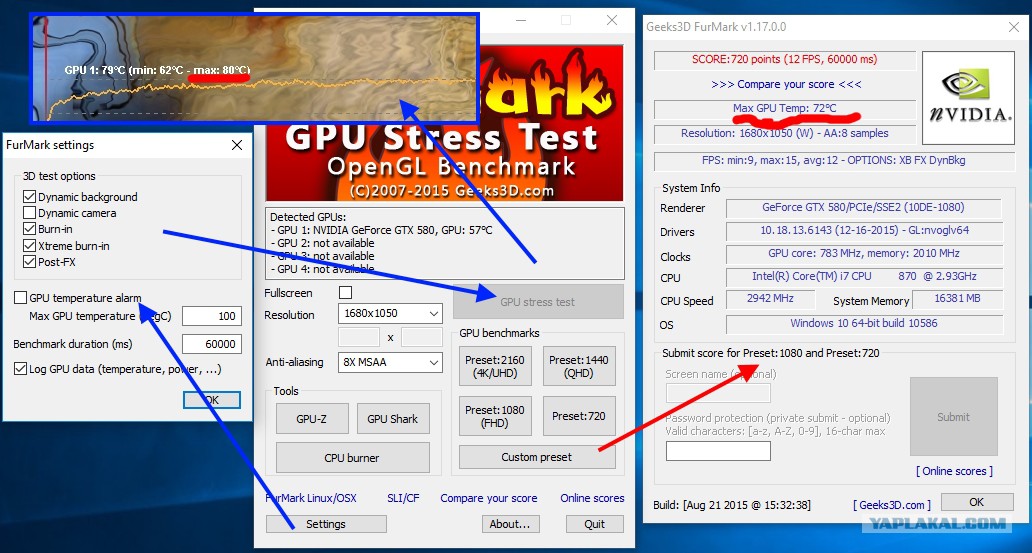1032x553 pixels.
Task: Click the NVIDIA logo in results window
Action: pyautogui.click(x=968, y=97)
